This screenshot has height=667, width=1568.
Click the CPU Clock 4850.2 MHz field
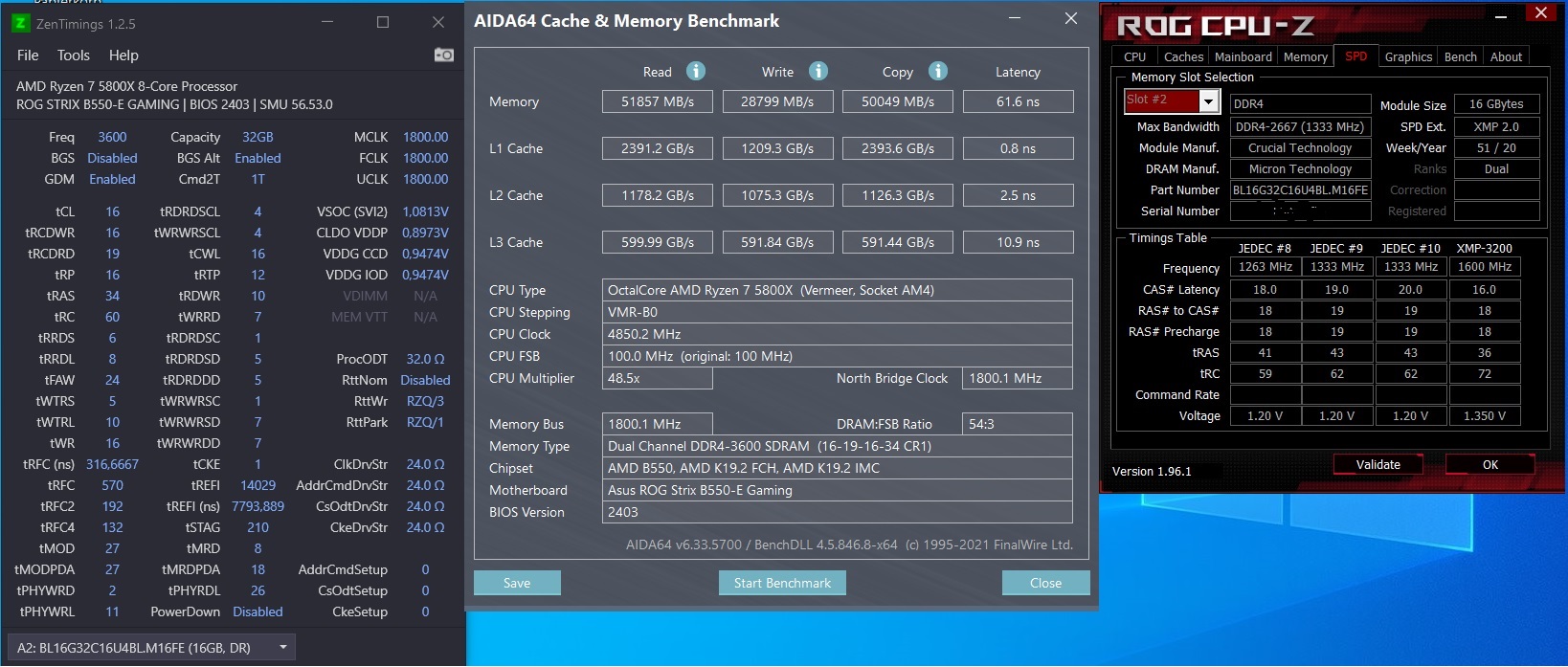point(838,334)
